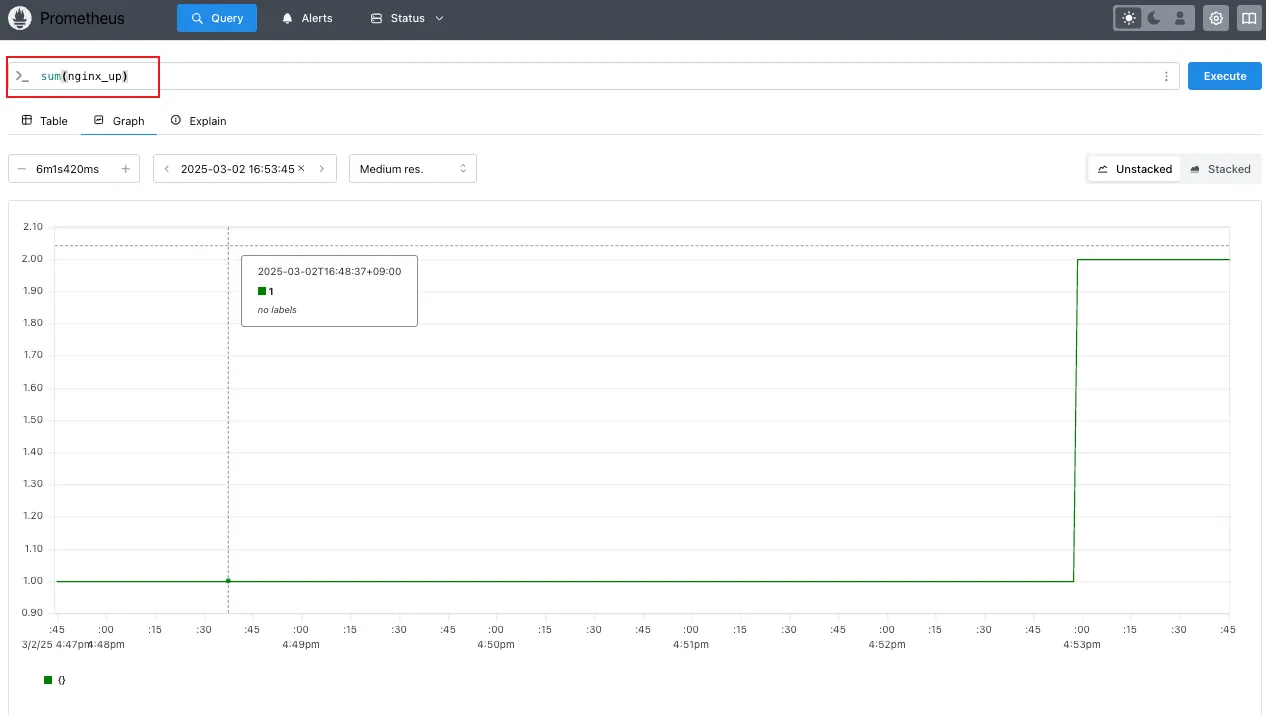The image size is (1266, 715).
Task: Open the Alerts page
Action: click(307, 18)
